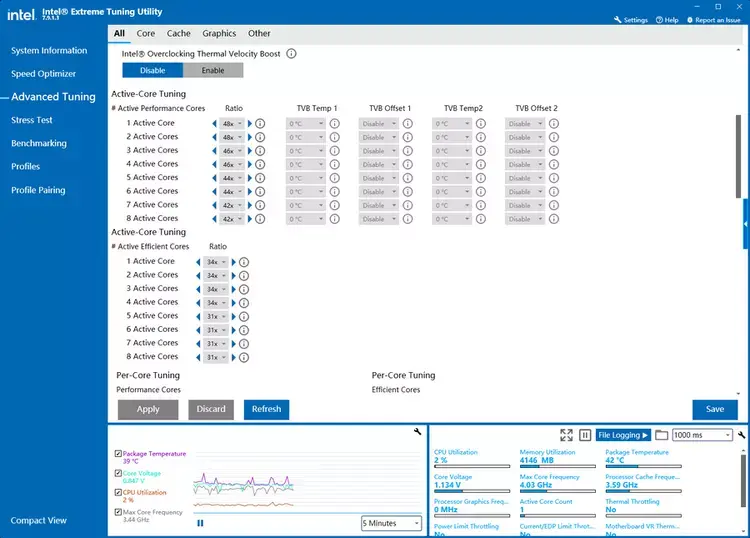Image resolution: width=750 pixels, height=538 pixels.
Task: Click the Save button
Action: [x=715, y=409]
